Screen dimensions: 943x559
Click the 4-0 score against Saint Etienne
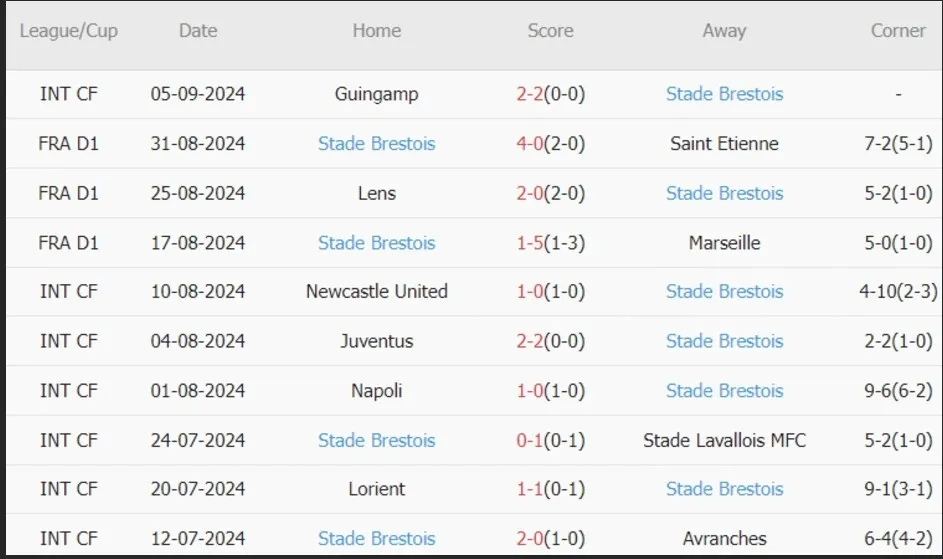tap(529, 143)
